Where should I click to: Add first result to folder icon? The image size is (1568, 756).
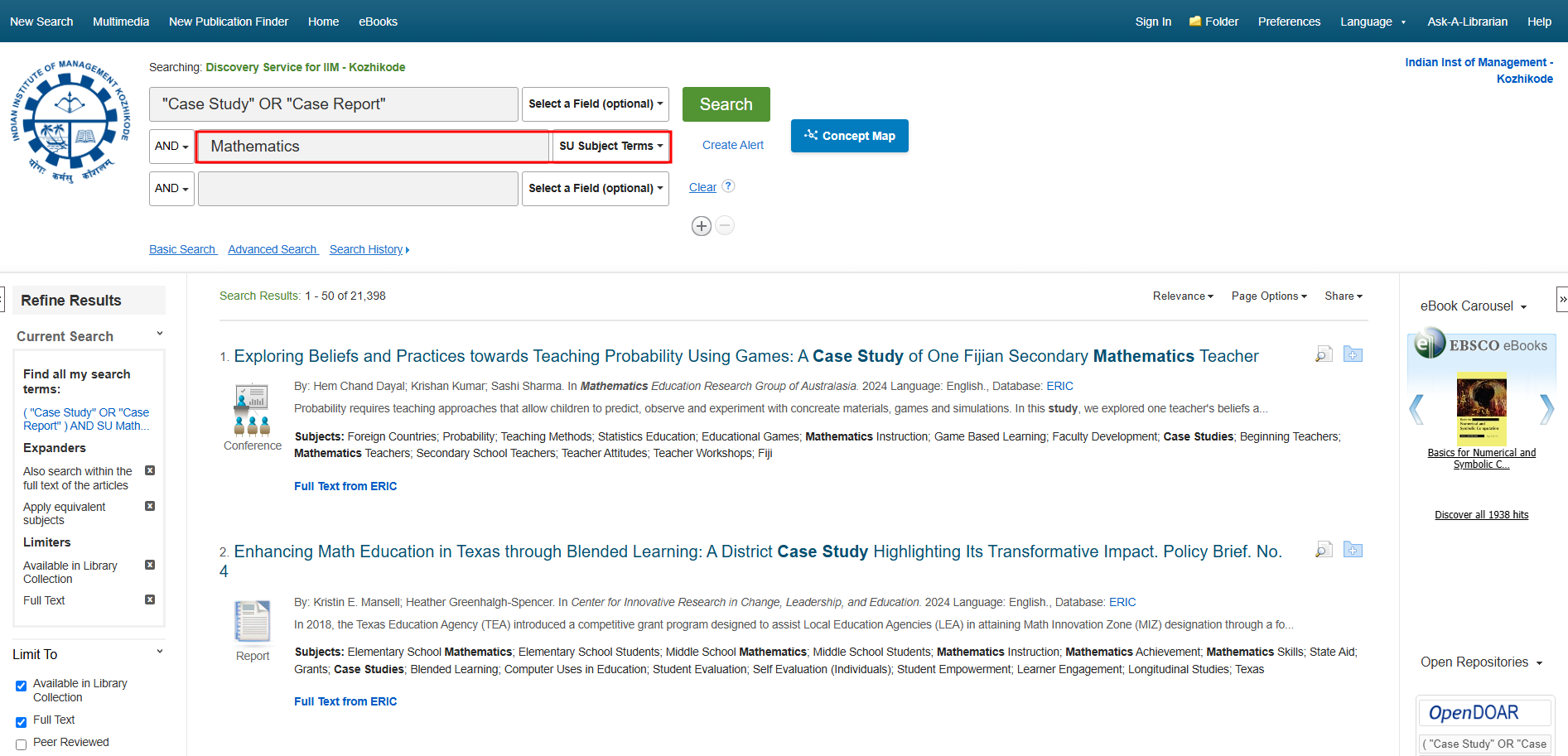point(1353,354)
